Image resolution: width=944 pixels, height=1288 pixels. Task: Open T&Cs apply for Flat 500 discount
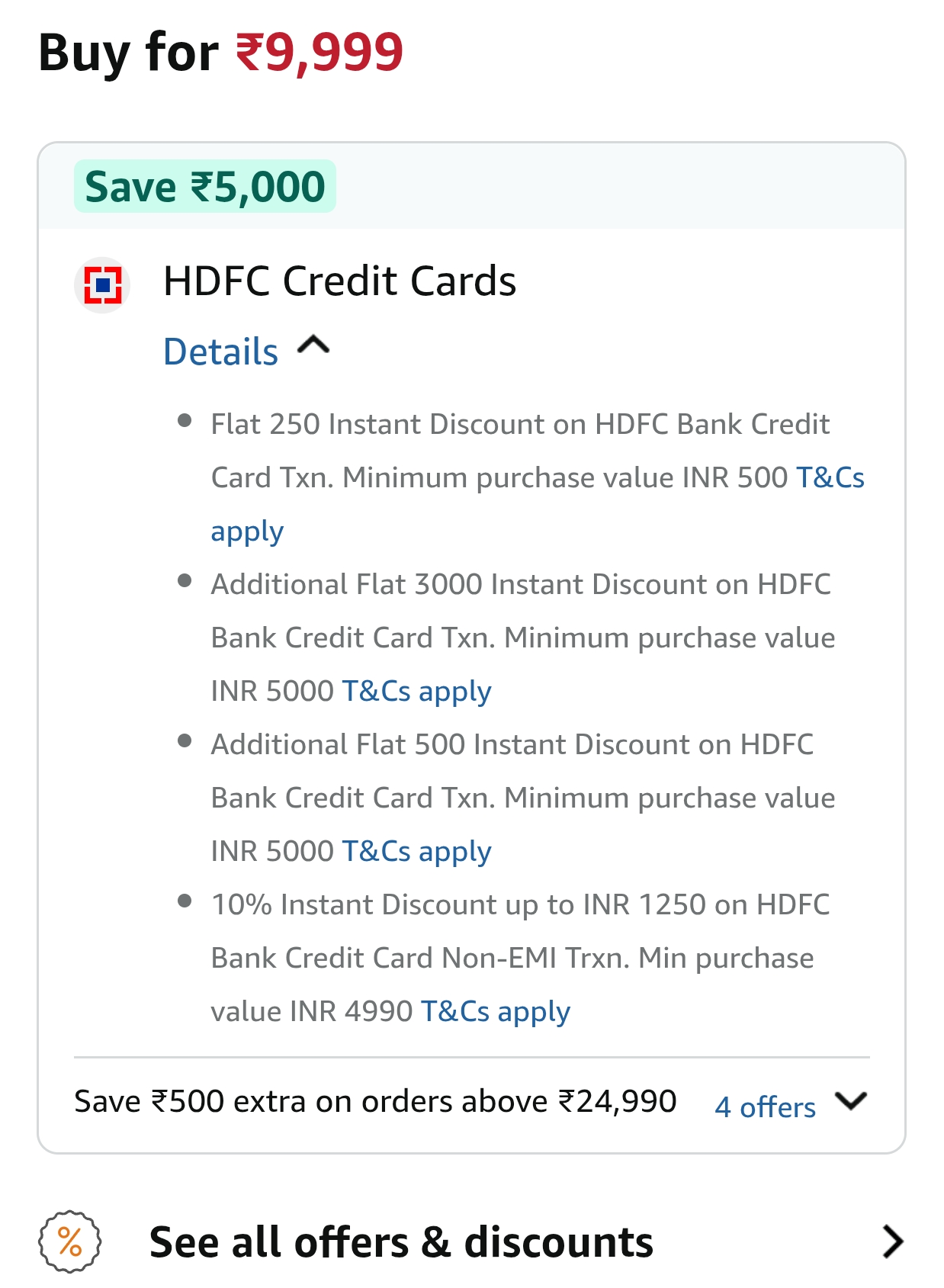(x=416, y=852)
